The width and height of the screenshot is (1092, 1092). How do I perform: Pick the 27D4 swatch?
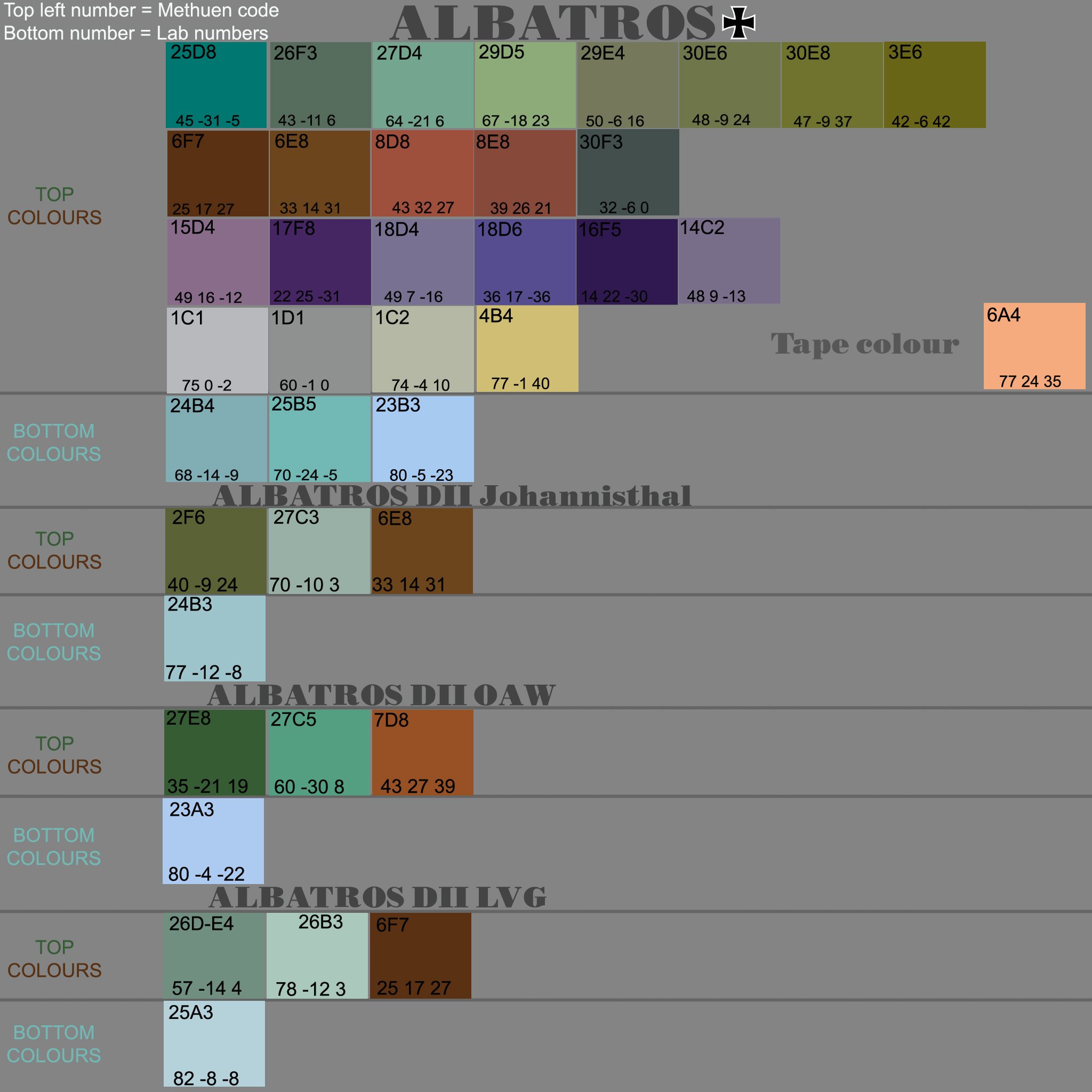[423, 85]
